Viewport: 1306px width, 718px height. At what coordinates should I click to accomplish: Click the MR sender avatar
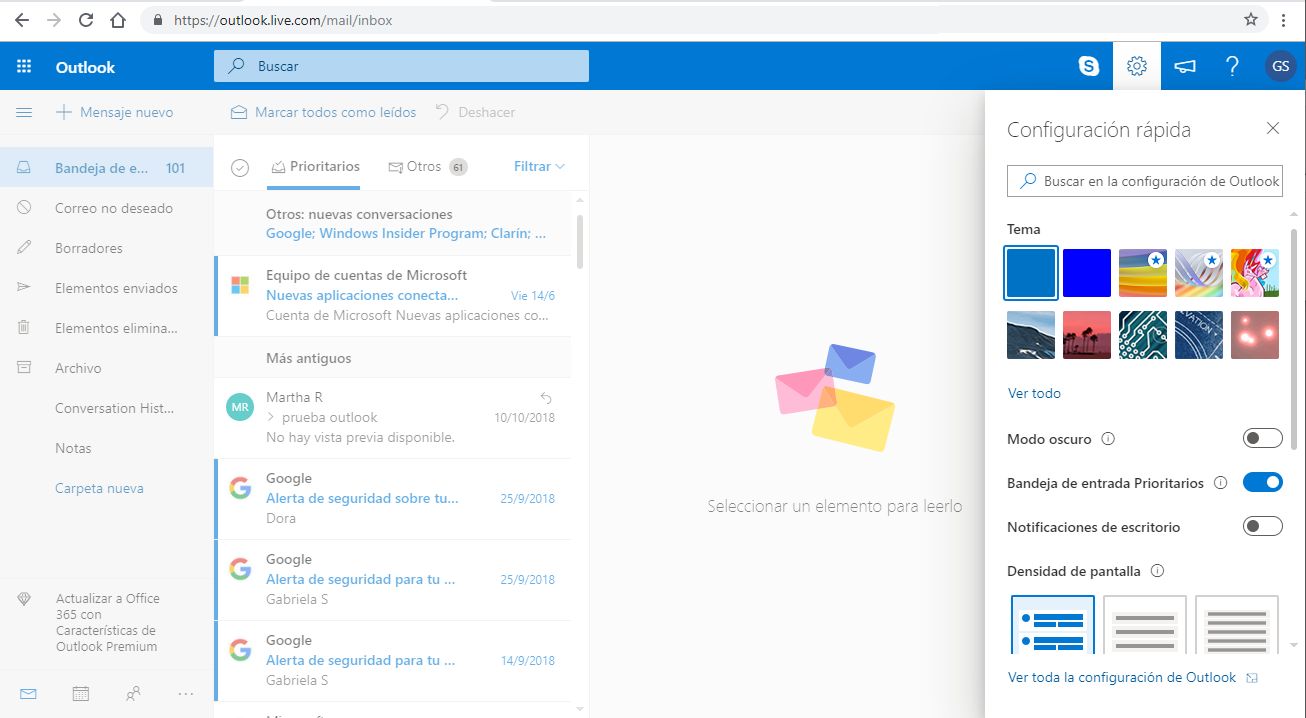[240, 408]
